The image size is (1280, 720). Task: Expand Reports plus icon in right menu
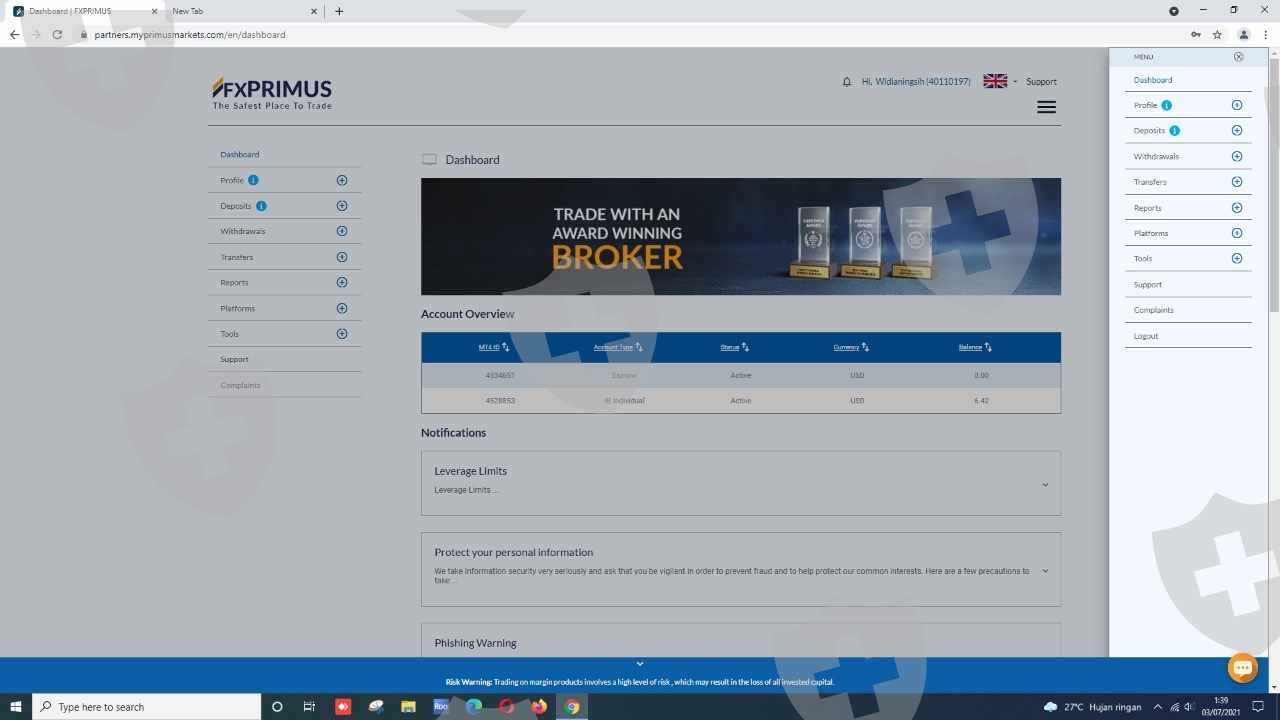pos(1236,208)
